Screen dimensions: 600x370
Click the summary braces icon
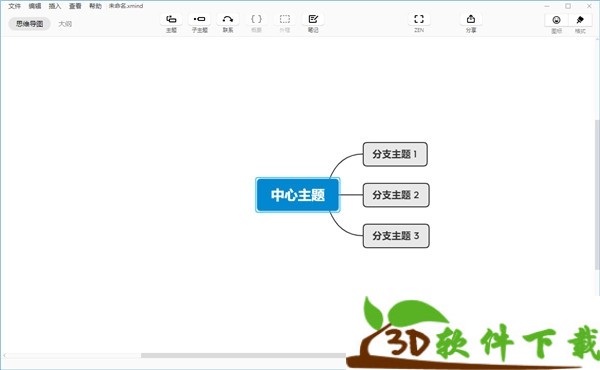point(256,19)
